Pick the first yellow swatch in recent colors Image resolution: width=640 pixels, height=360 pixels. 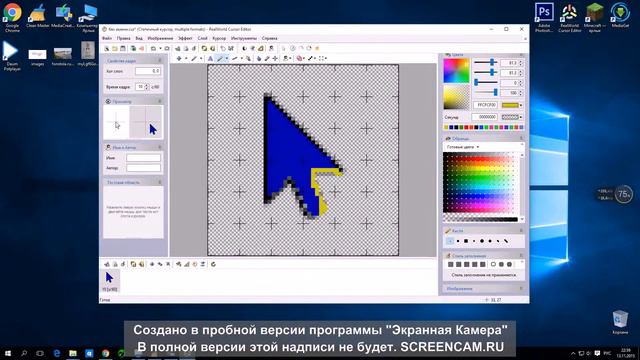click(x=446, y=127)
